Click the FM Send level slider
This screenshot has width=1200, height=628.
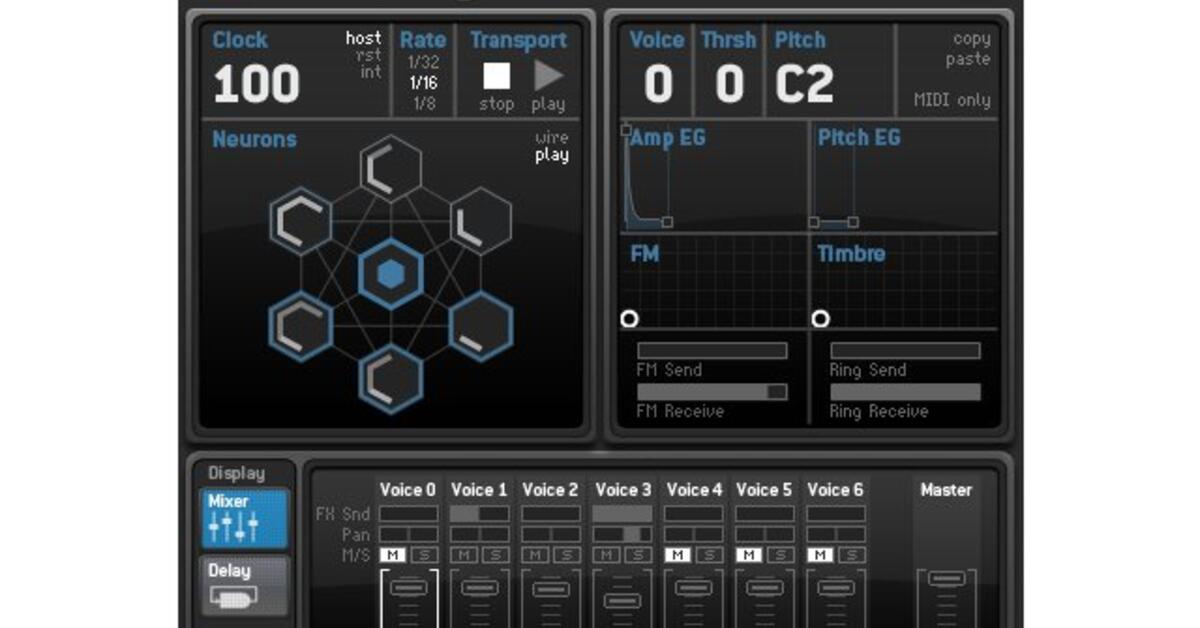[711, 350]
